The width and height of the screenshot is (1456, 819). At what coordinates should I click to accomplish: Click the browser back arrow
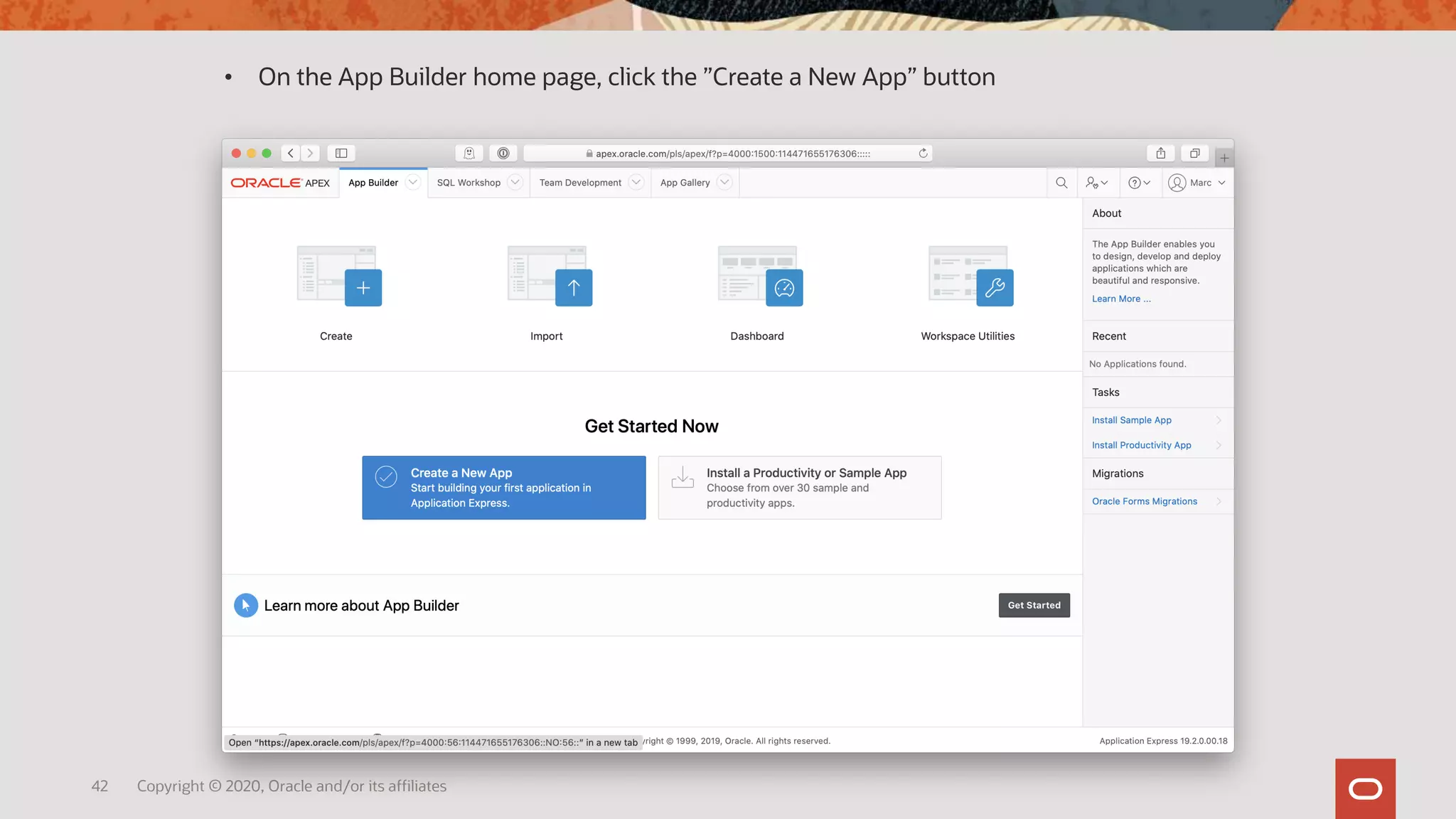click(x=291, y=153)
